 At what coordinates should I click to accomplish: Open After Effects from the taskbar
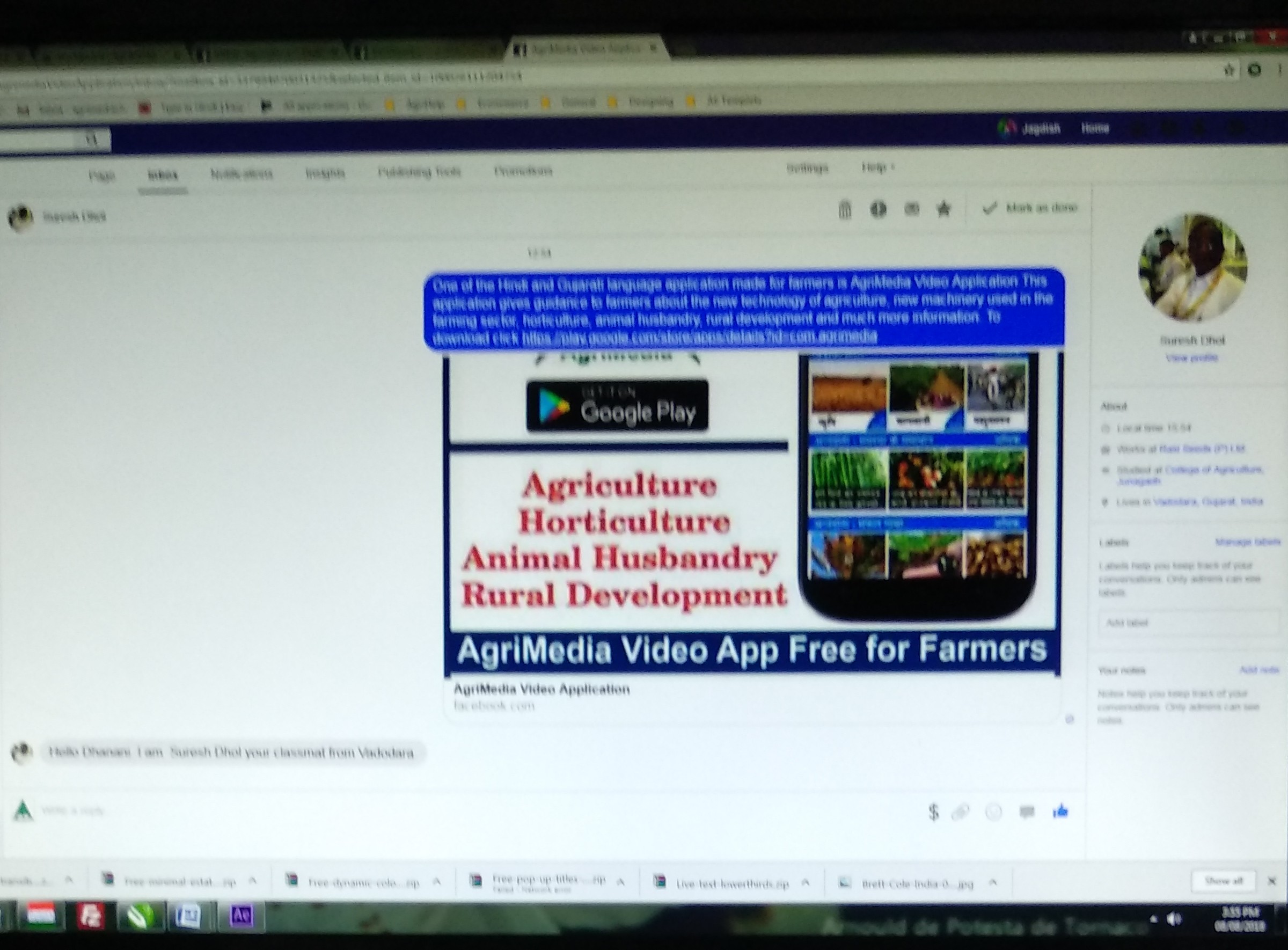(x=241, y=916)
